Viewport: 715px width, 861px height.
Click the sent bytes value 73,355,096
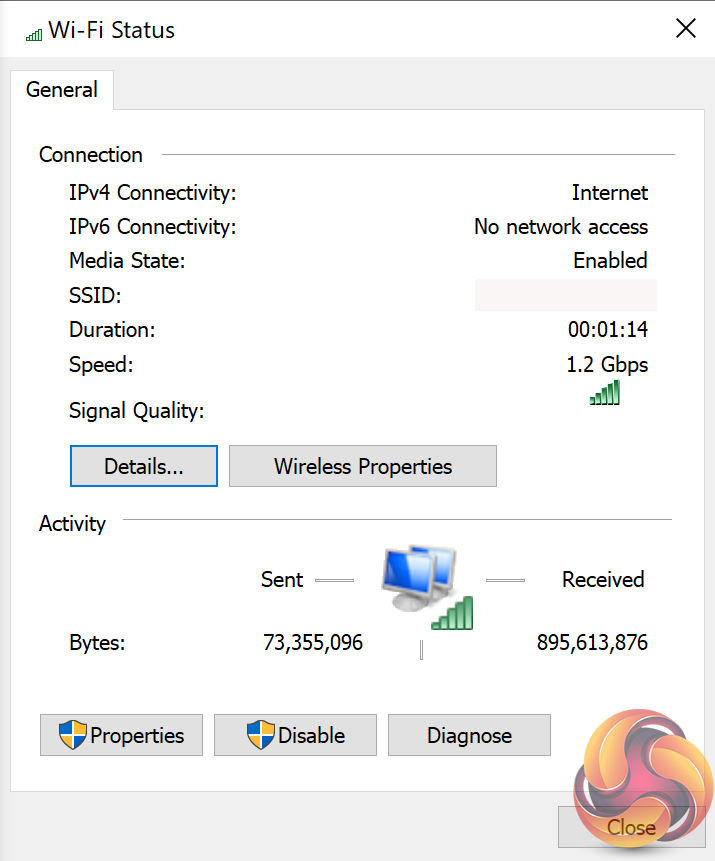pyautogui.click(x=313, y=642)
